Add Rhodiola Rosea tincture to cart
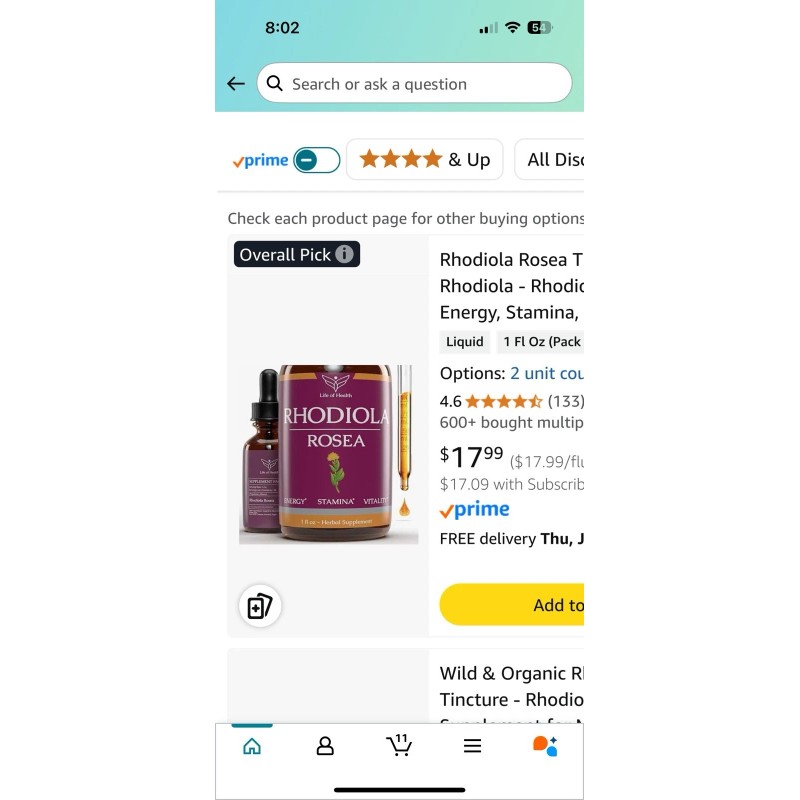 click(x=512, y=605)
